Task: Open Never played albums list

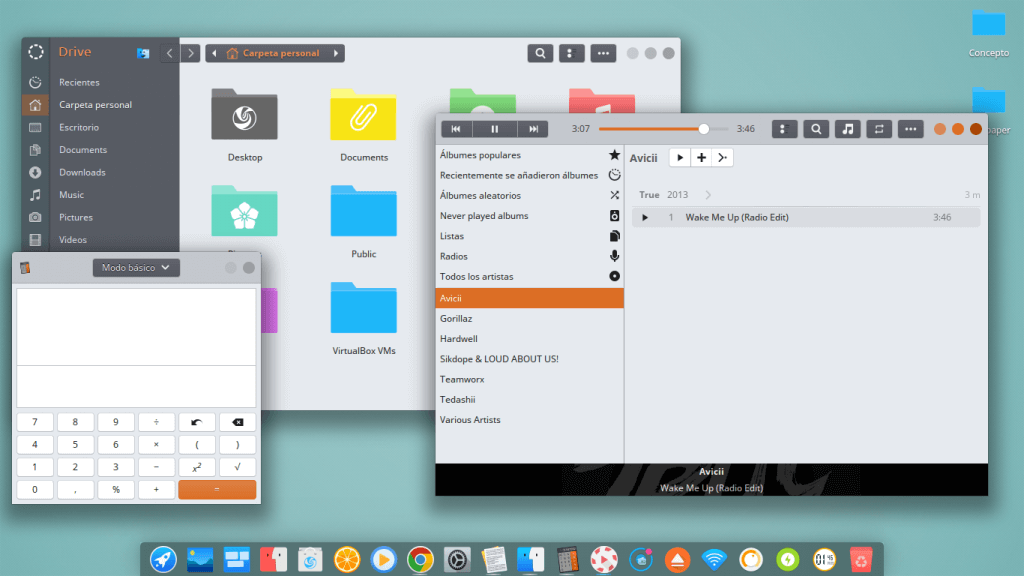Action: click(529, 216)
